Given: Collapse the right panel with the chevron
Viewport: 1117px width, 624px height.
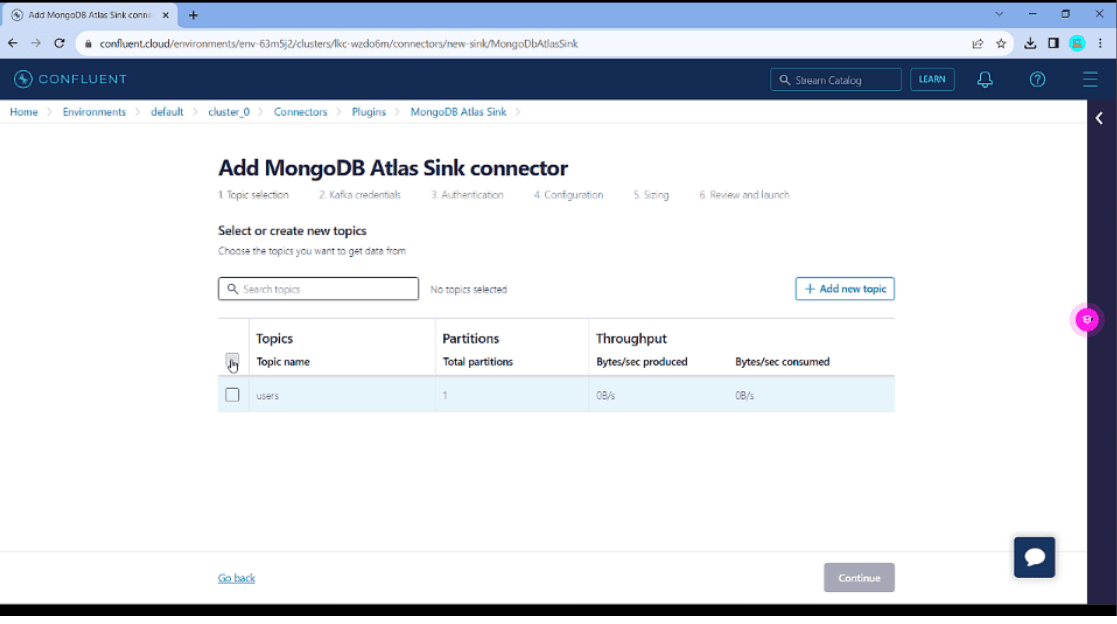Looking at the screenshot, I should point(1098,117).
